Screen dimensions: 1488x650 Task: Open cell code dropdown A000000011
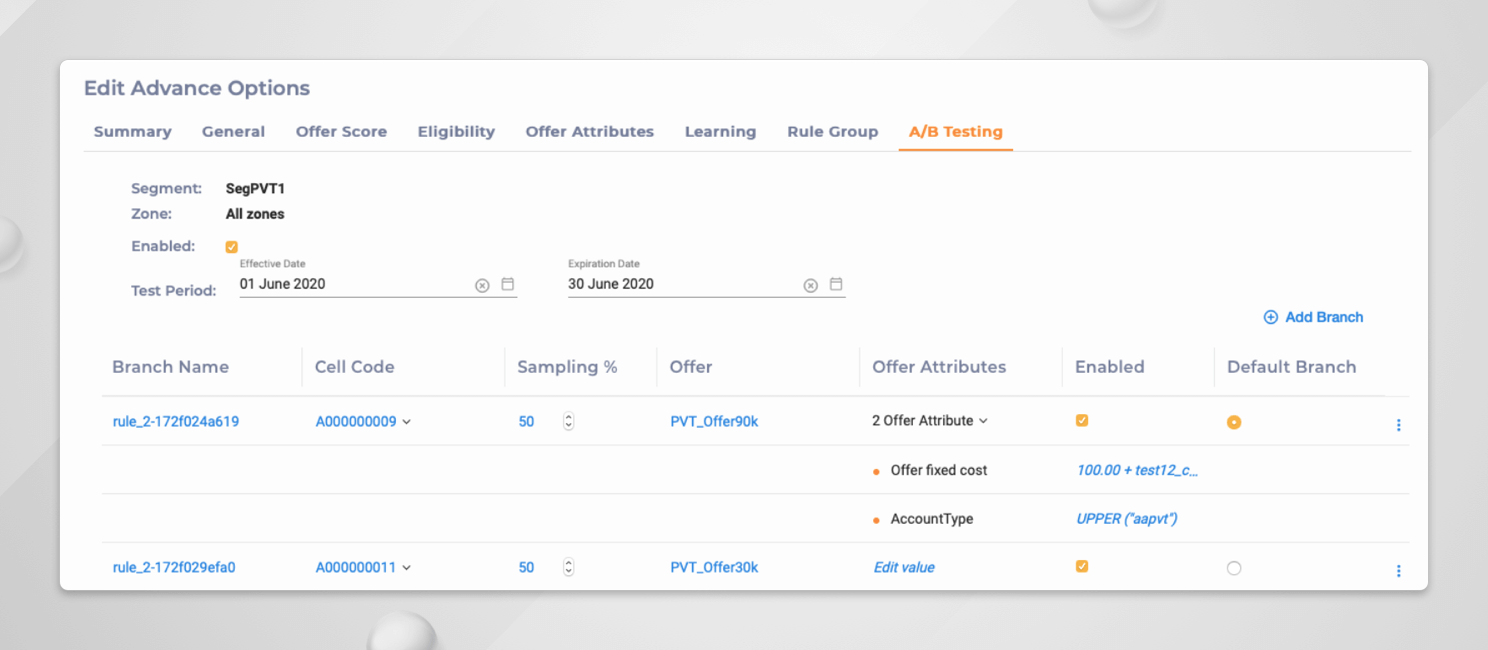(x=364, y=568)
